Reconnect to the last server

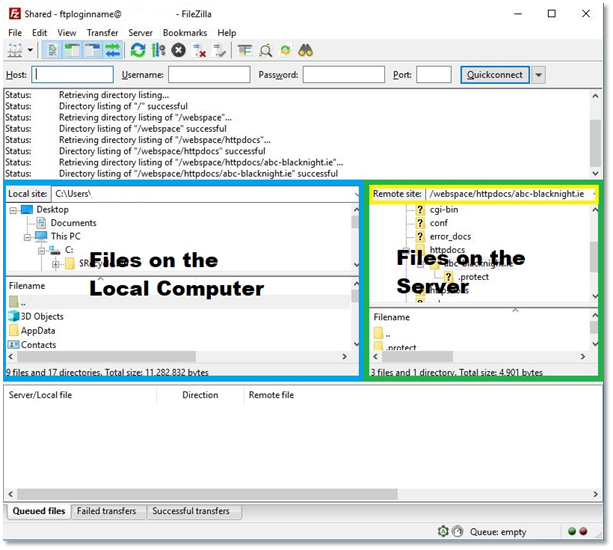click(x=219, y=50)
